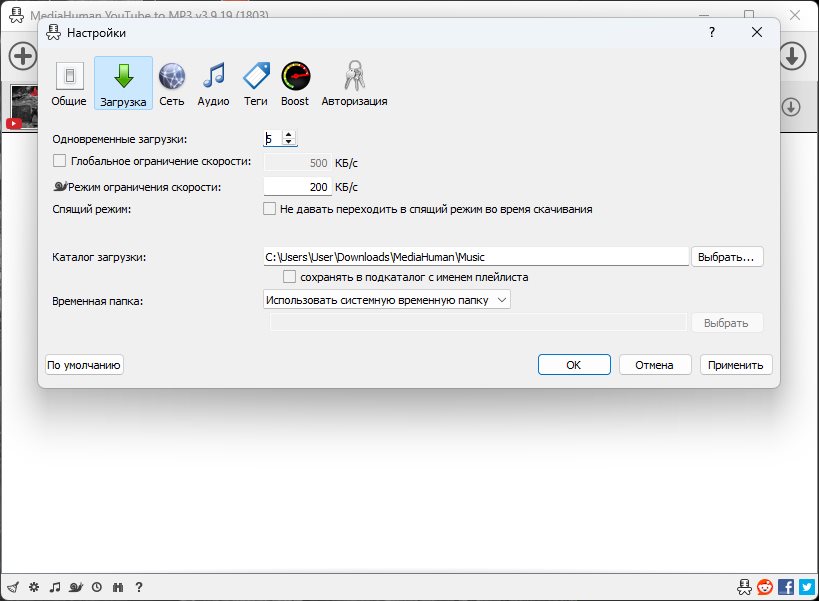
Task: Expand the Временная папка dropdown
Action: [x=386, y=299]
